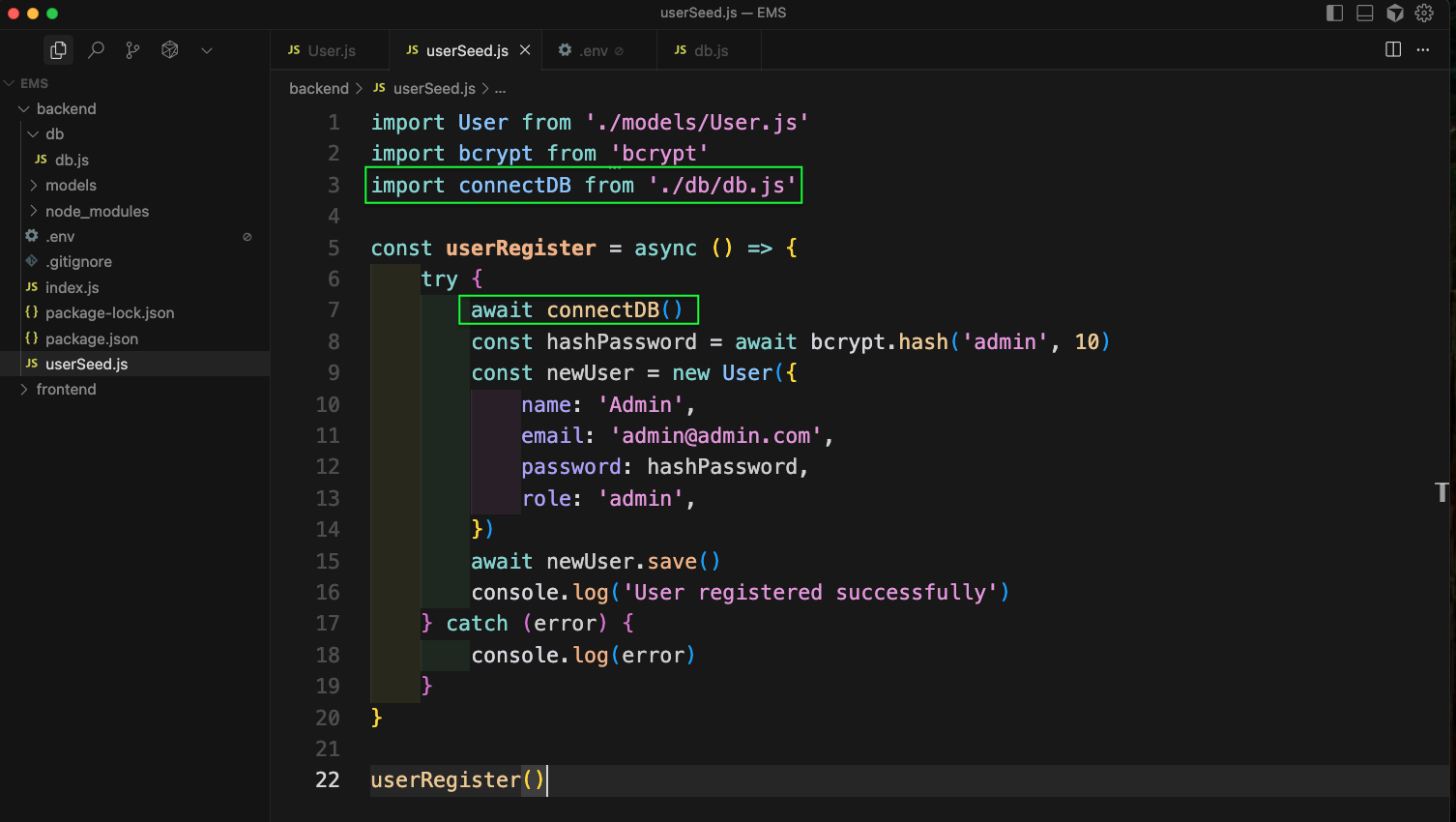The image size is (1456, 822).
Task: Show additional views chevron in activity bar
Action: click(x=207, y=50)
